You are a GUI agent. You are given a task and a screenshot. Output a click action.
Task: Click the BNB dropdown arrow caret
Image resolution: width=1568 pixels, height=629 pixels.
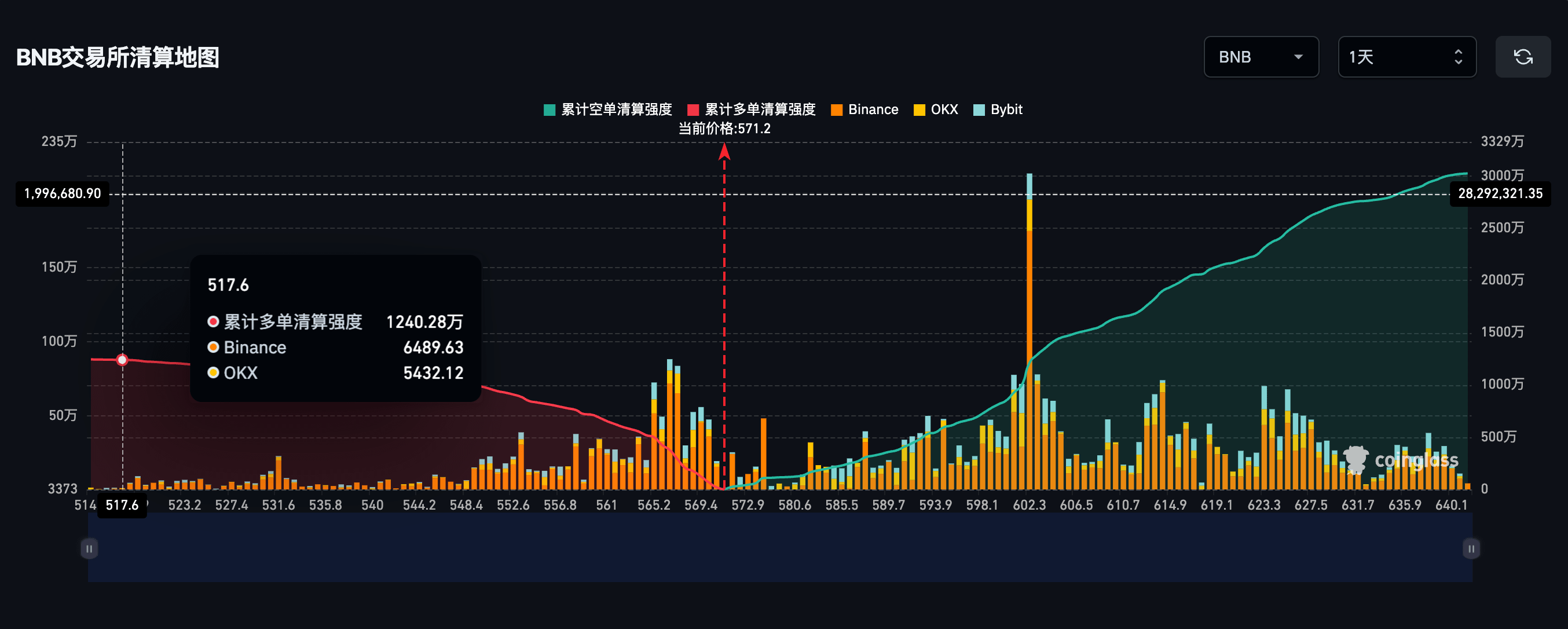[1298, 57]
